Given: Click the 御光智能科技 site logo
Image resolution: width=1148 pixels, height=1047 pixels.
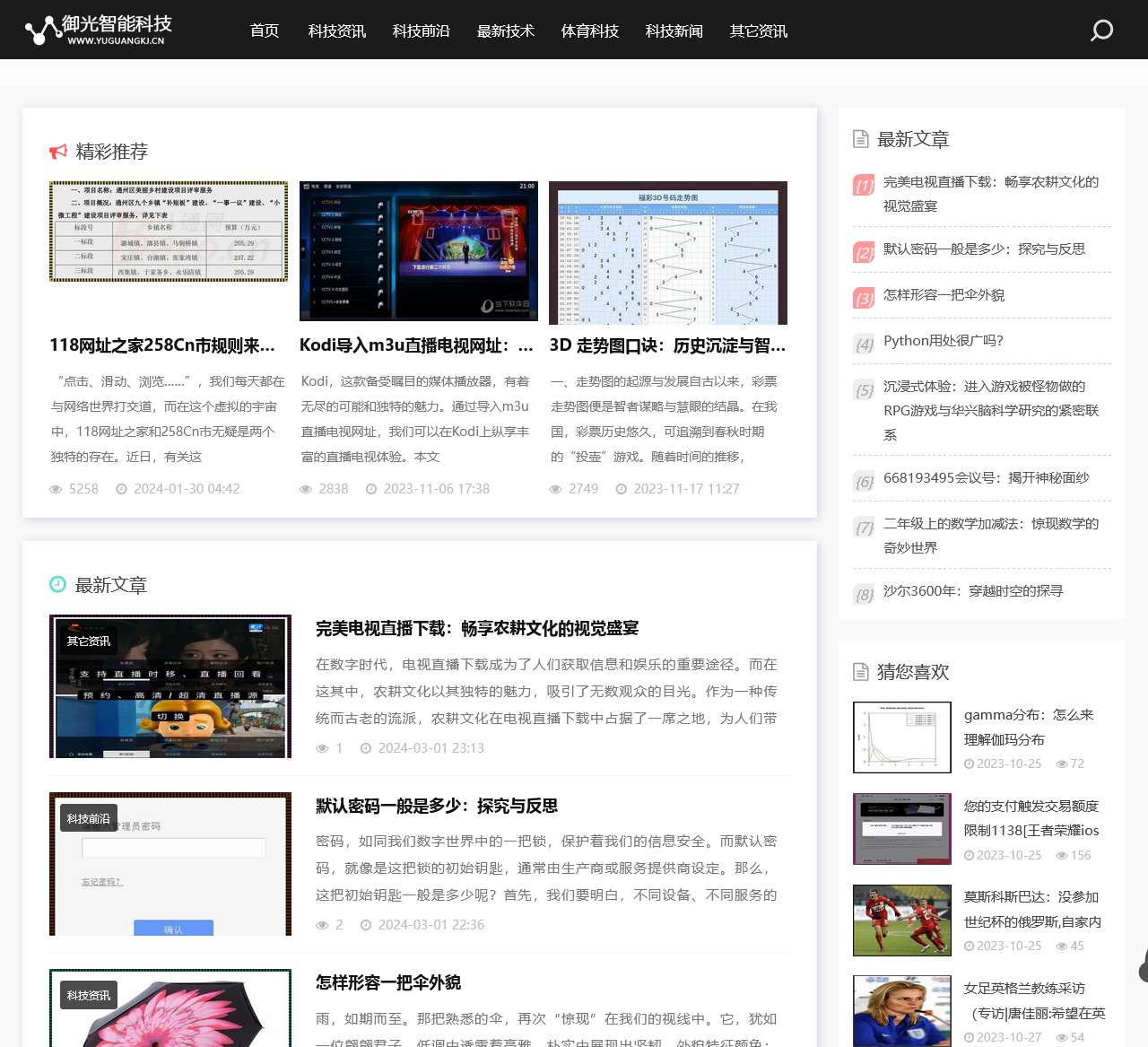Looking at the screenshot, I should click(x=99, y=30).
